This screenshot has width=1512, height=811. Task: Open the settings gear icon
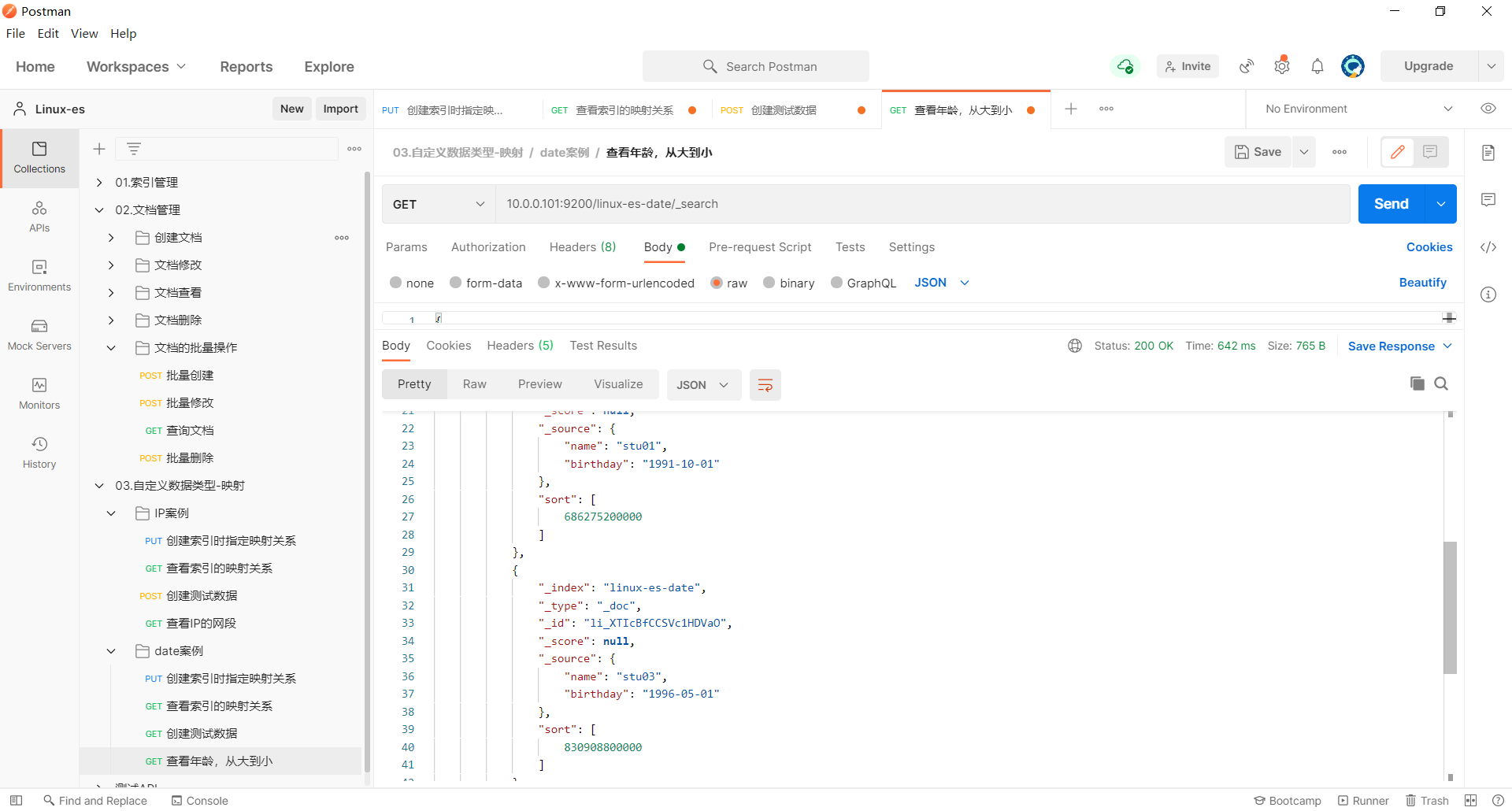pyautogui.click(x=1282, y=66)
